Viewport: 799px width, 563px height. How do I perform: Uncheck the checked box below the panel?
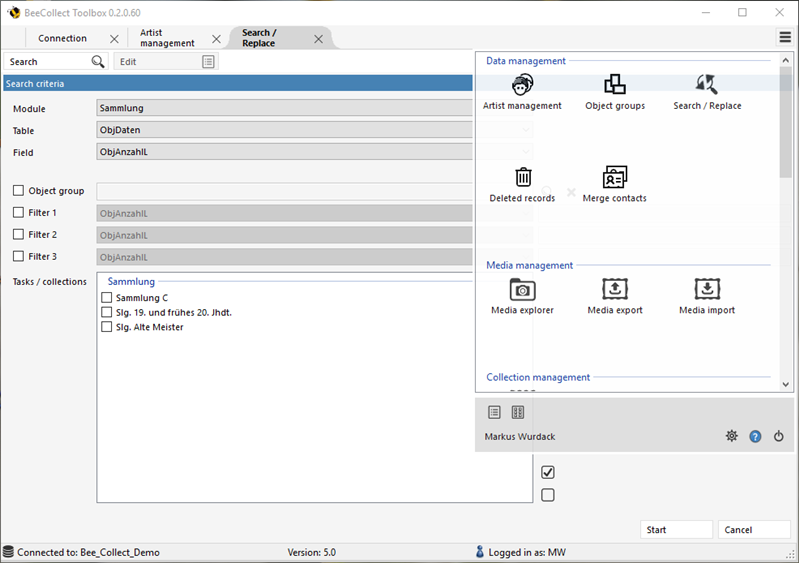(548, 472)
